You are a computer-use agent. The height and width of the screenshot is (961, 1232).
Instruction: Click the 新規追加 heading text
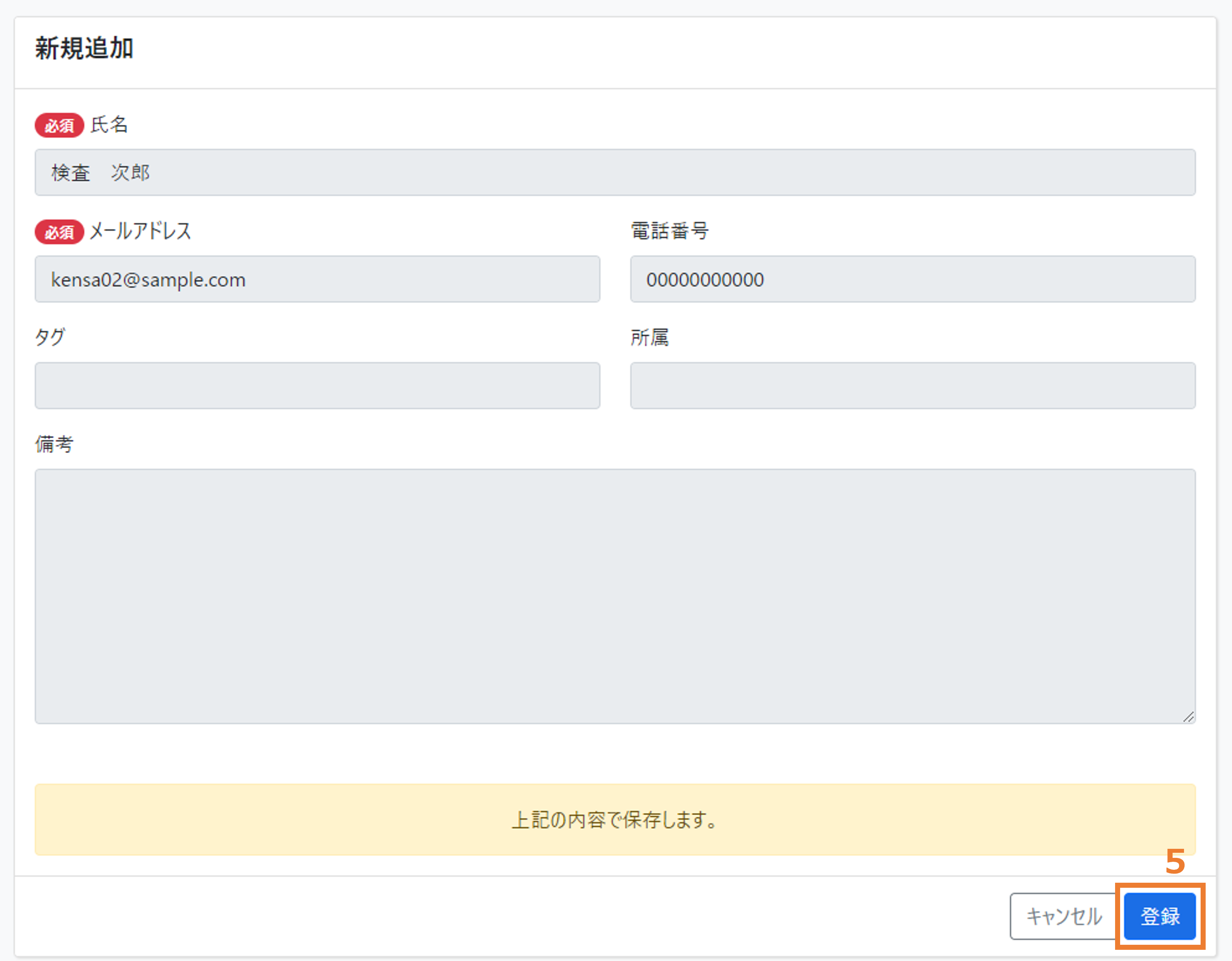84,48
